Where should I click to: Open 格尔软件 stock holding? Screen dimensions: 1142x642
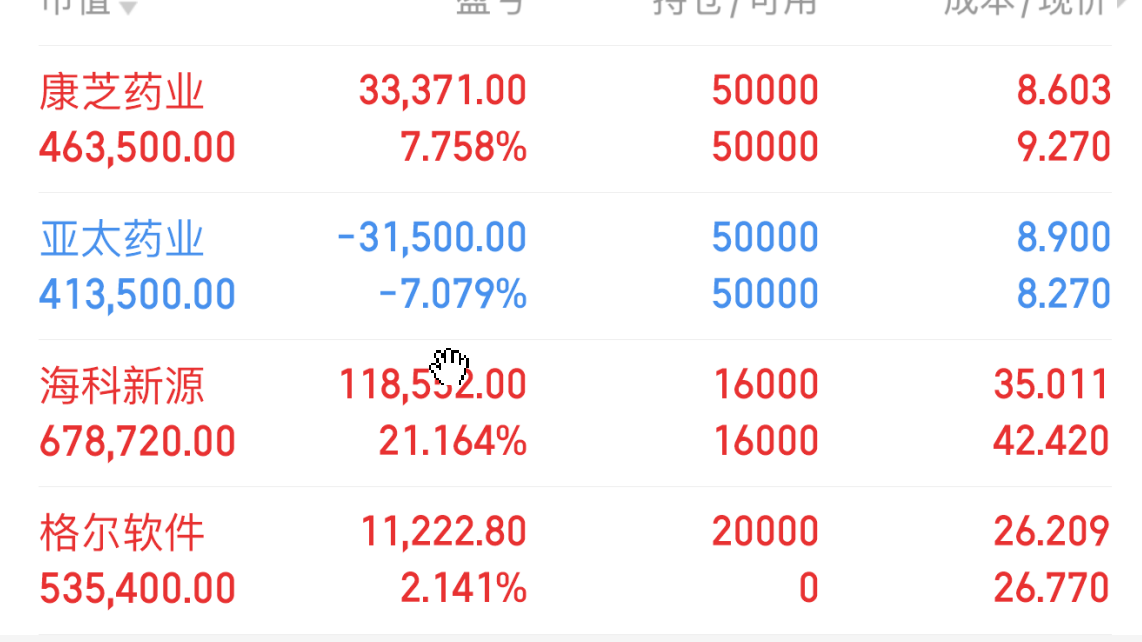pos(575,560)
